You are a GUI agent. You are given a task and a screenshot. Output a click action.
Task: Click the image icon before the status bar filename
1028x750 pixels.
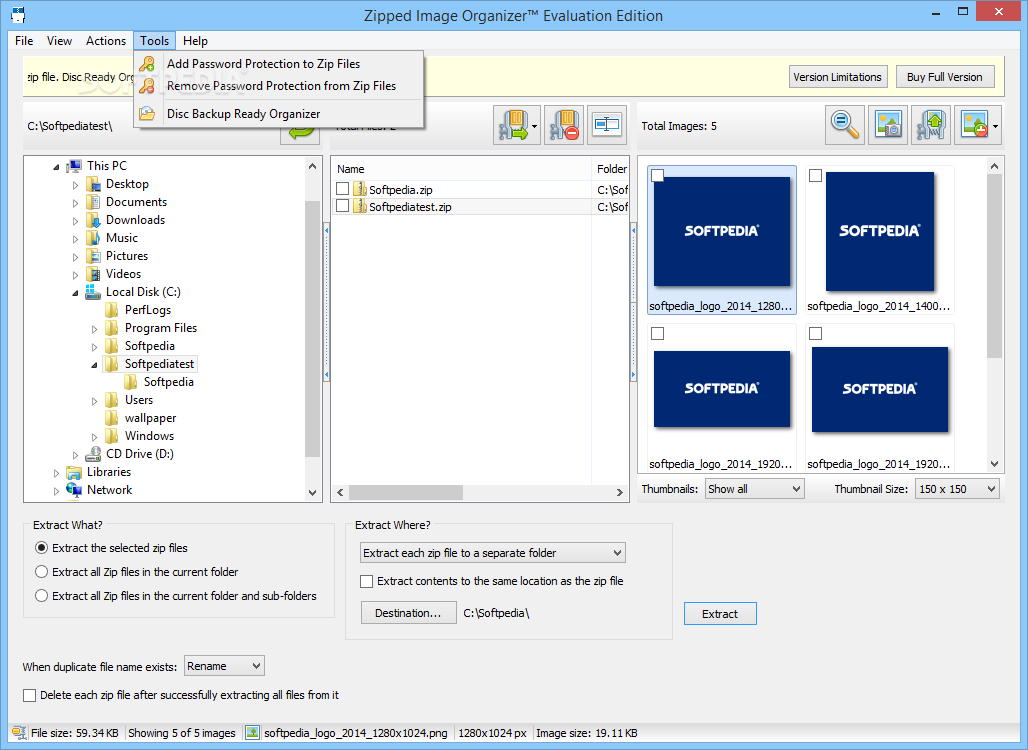pyautogui.click(x=252, y=733)
